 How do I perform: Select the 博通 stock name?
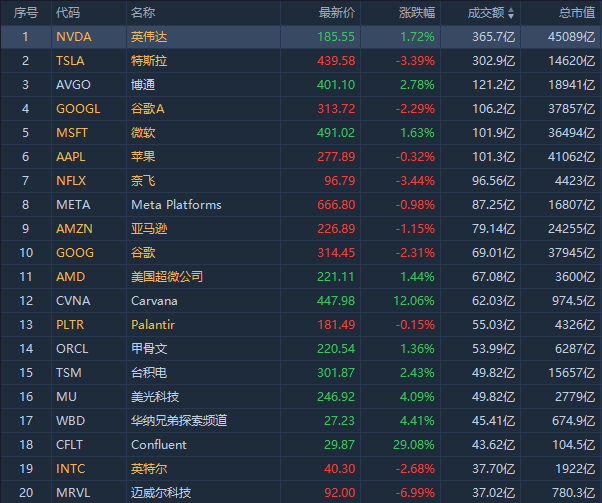pyautogui.click(x=143, y=85)
